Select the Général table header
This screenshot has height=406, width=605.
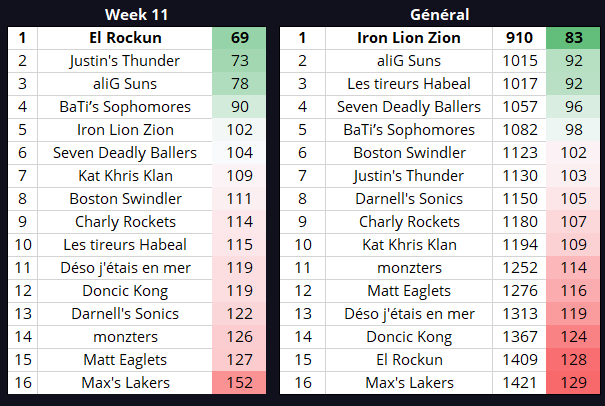tap(439, 15)
